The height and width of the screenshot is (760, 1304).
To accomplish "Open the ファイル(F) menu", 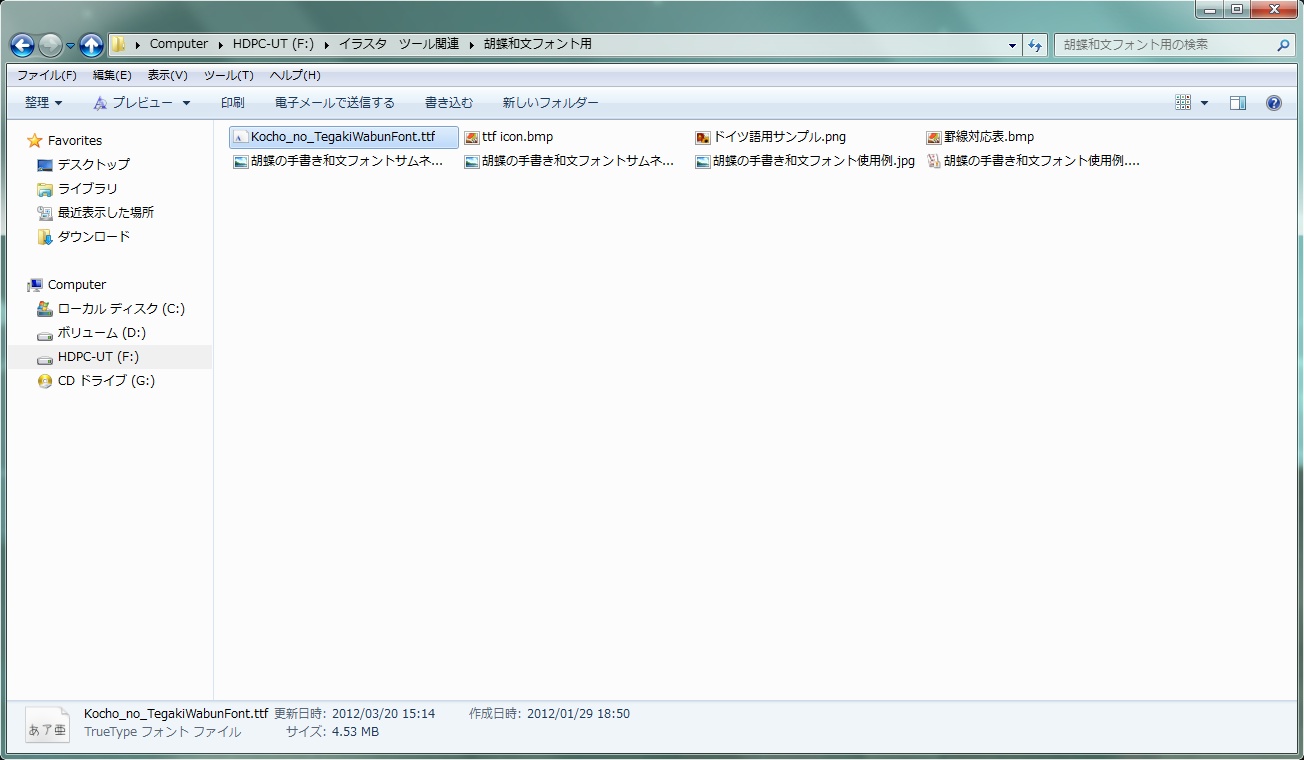I will coord(47,75).
